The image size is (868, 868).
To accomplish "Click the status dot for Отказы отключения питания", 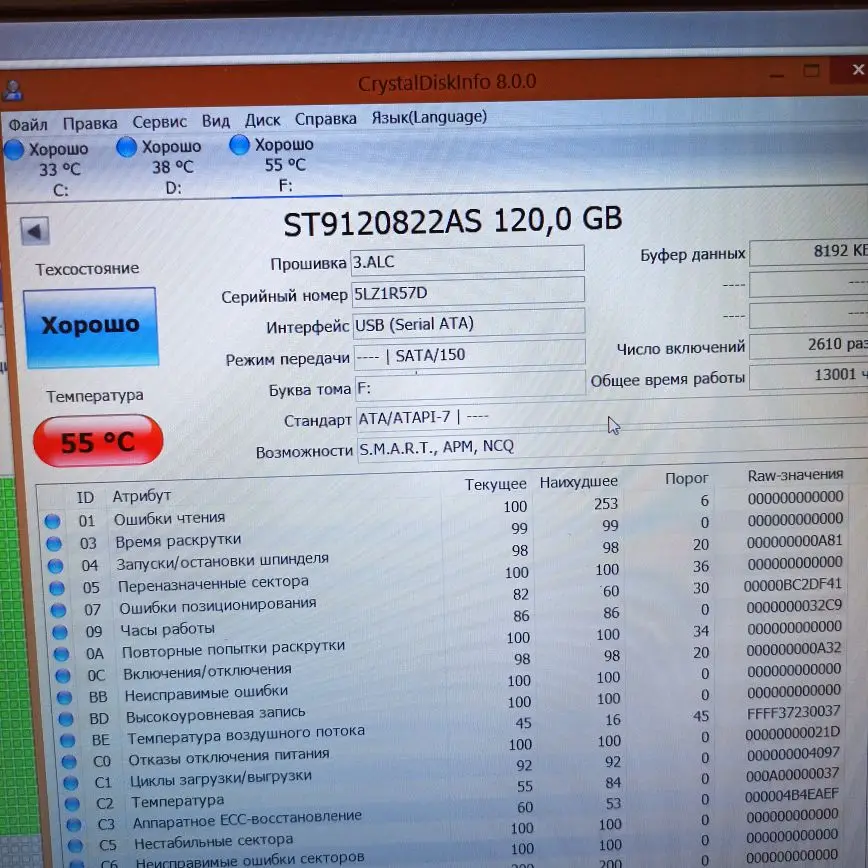I will tap(69, 762).
